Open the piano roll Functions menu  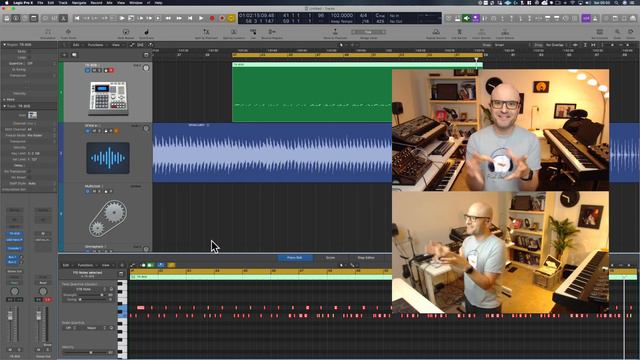85,265
